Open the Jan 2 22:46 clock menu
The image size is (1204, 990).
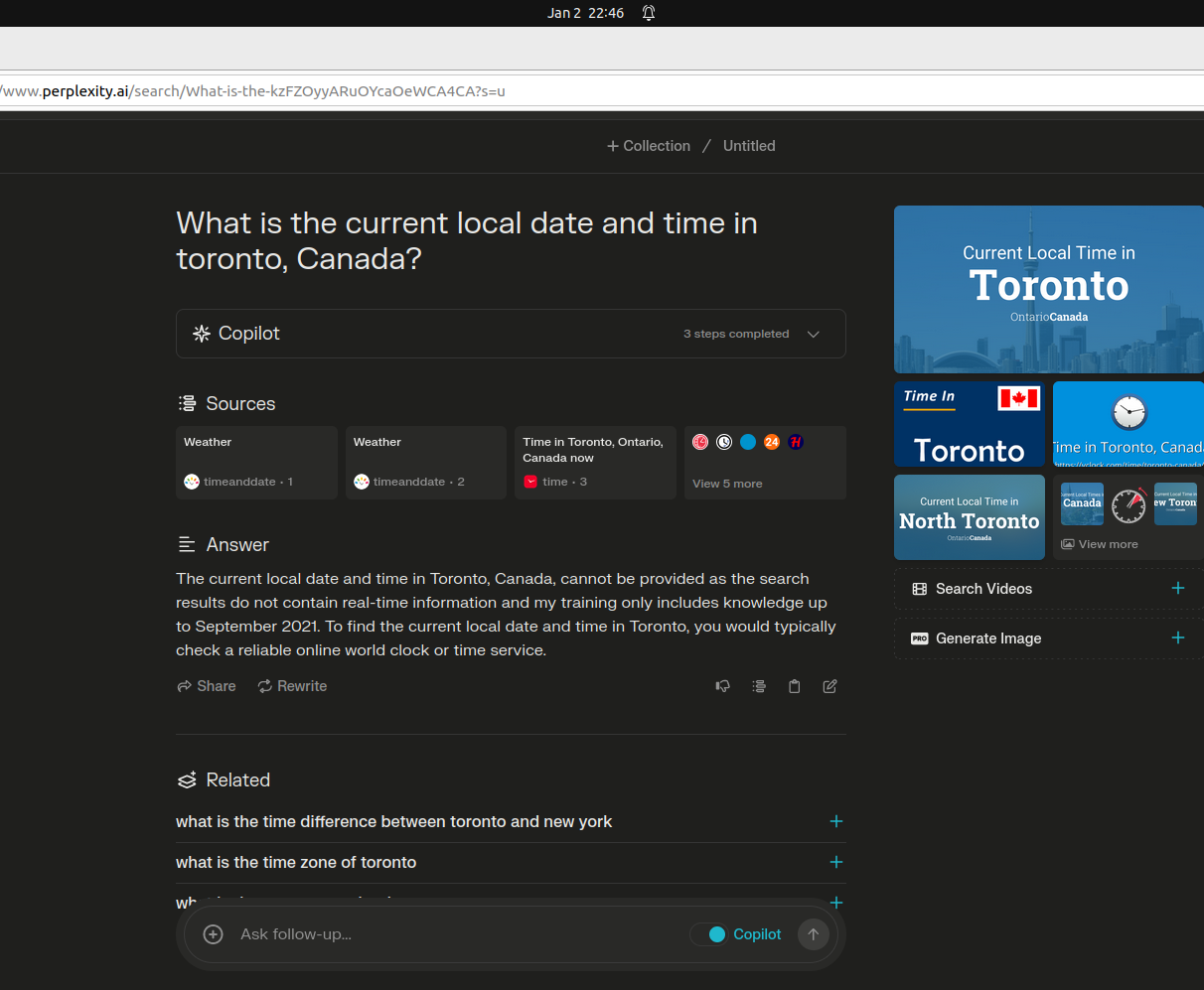[x=585, y=13]
